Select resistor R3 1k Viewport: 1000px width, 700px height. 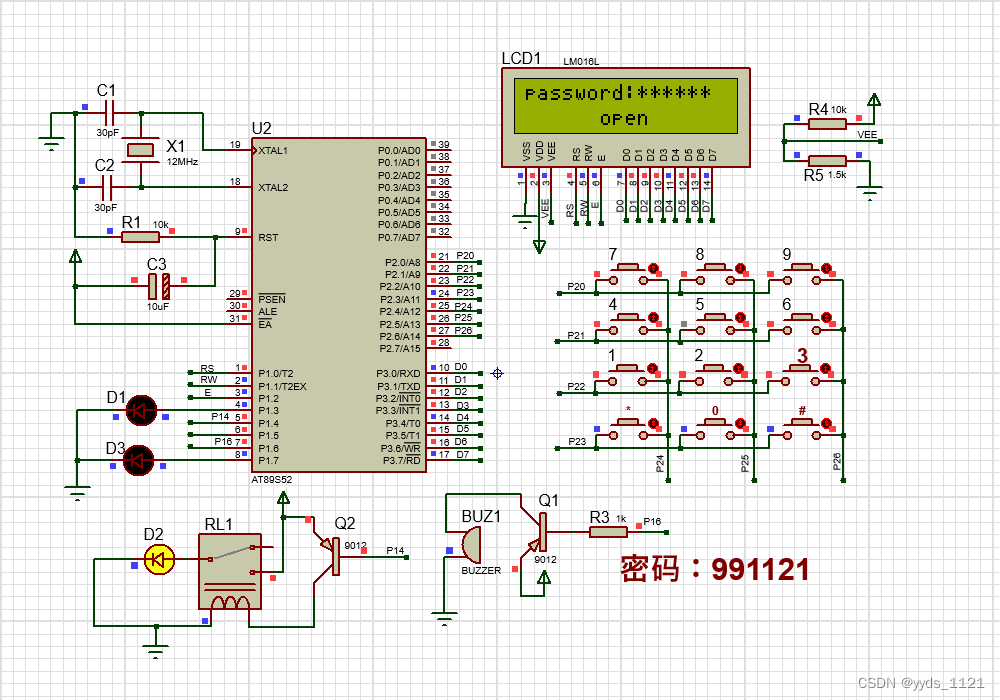(x=608, y=531)
